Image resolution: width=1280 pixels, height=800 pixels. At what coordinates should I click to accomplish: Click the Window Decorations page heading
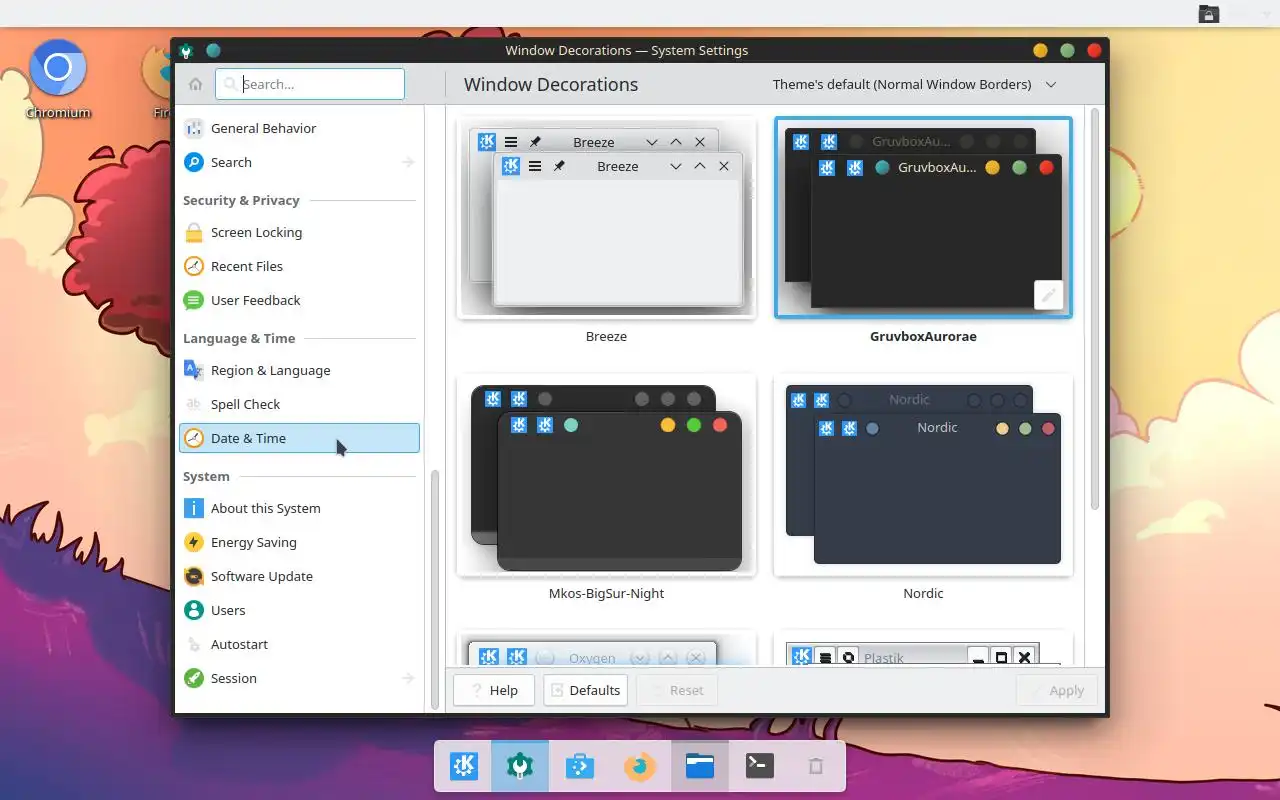[x=551, y=85]
